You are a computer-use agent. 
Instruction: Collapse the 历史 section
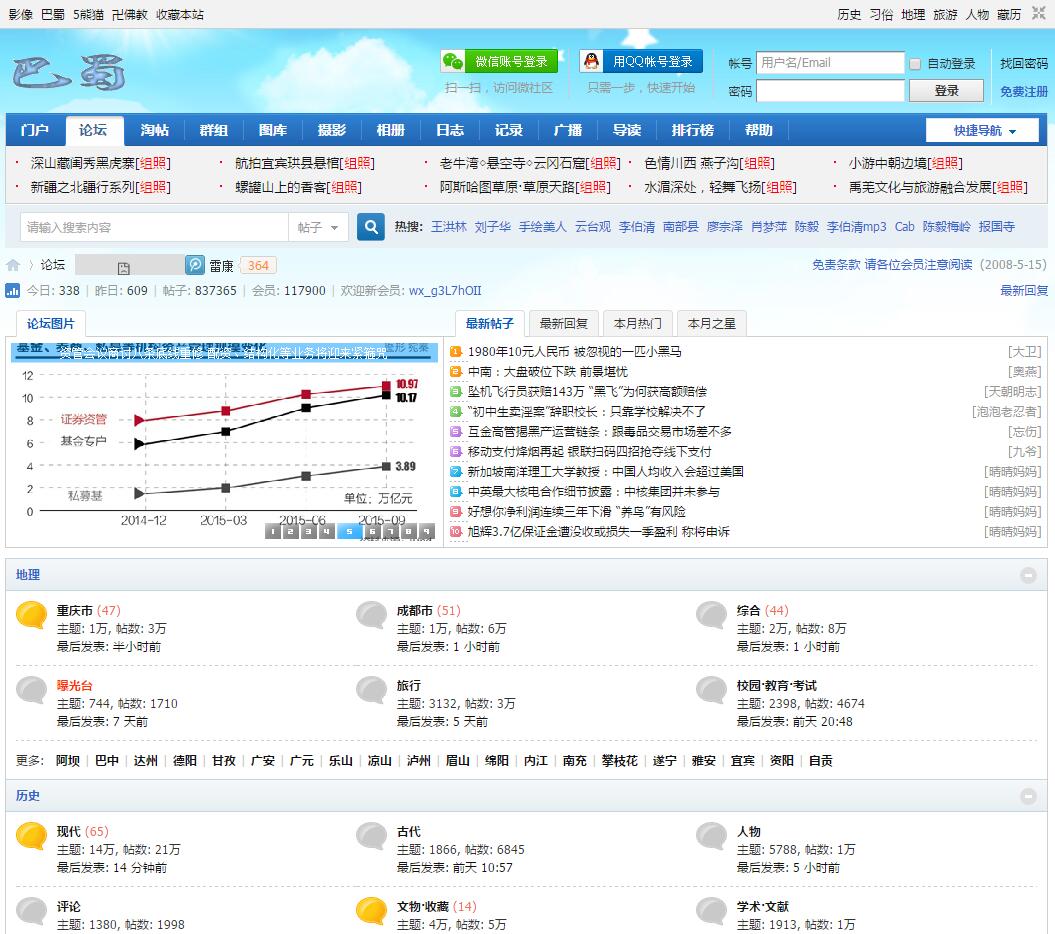pos(1028,796)
